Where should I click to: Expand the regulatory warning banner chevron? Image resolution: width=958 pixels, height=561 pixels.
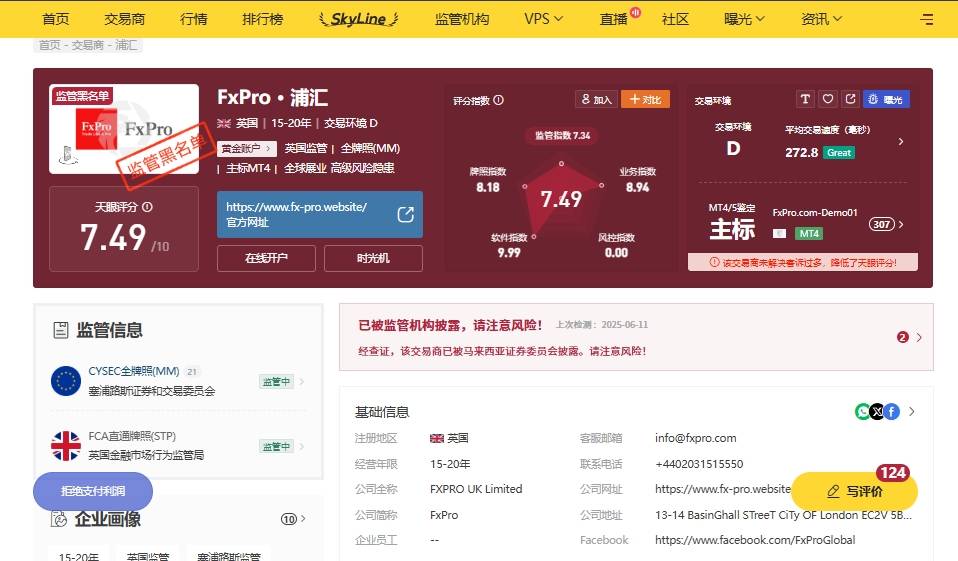point(919,337)
